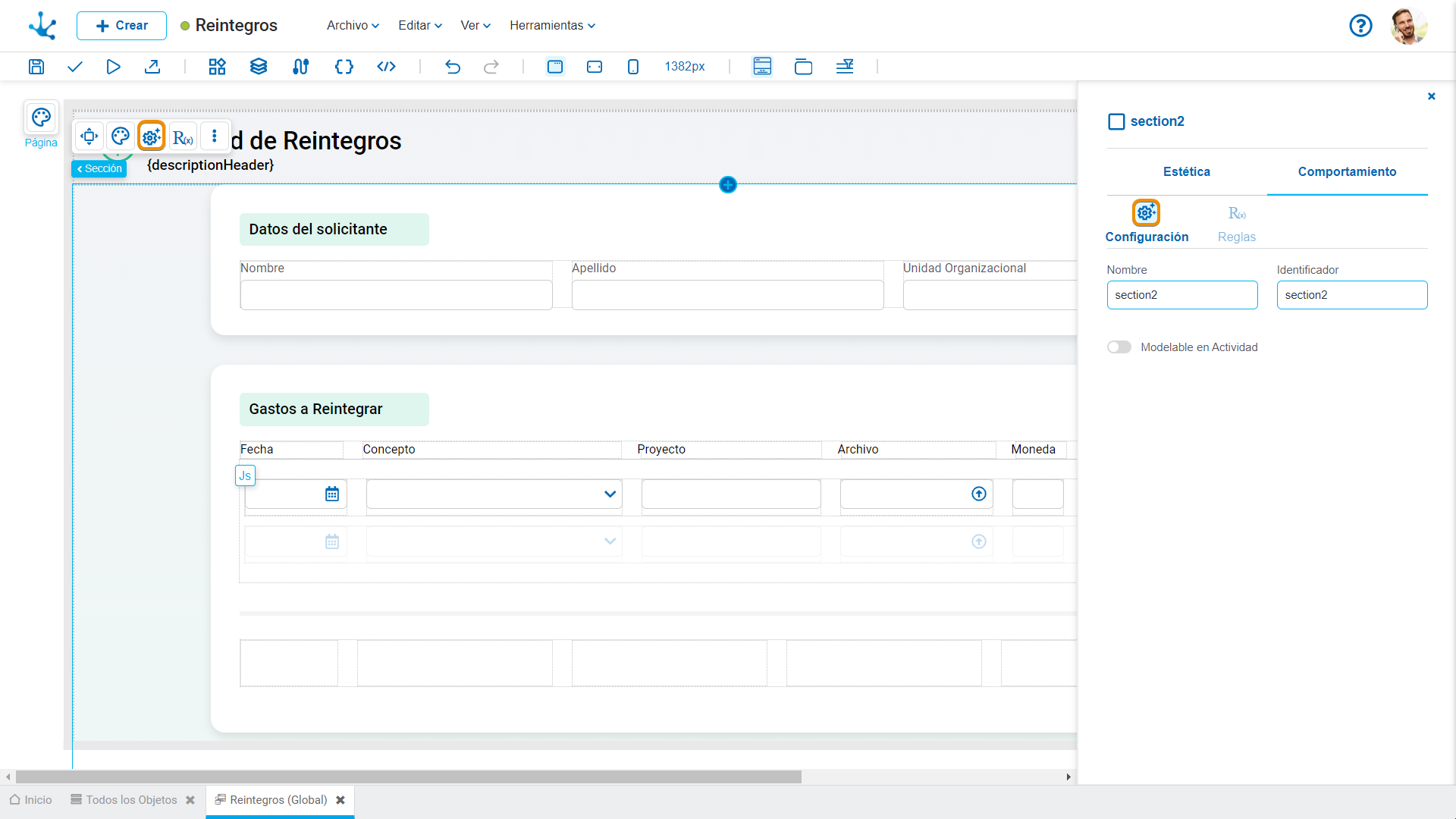Switch to Todos los Objetos tab
Image resolution: width=1456 pixels, height=819 pixels.
coord(124,800)
